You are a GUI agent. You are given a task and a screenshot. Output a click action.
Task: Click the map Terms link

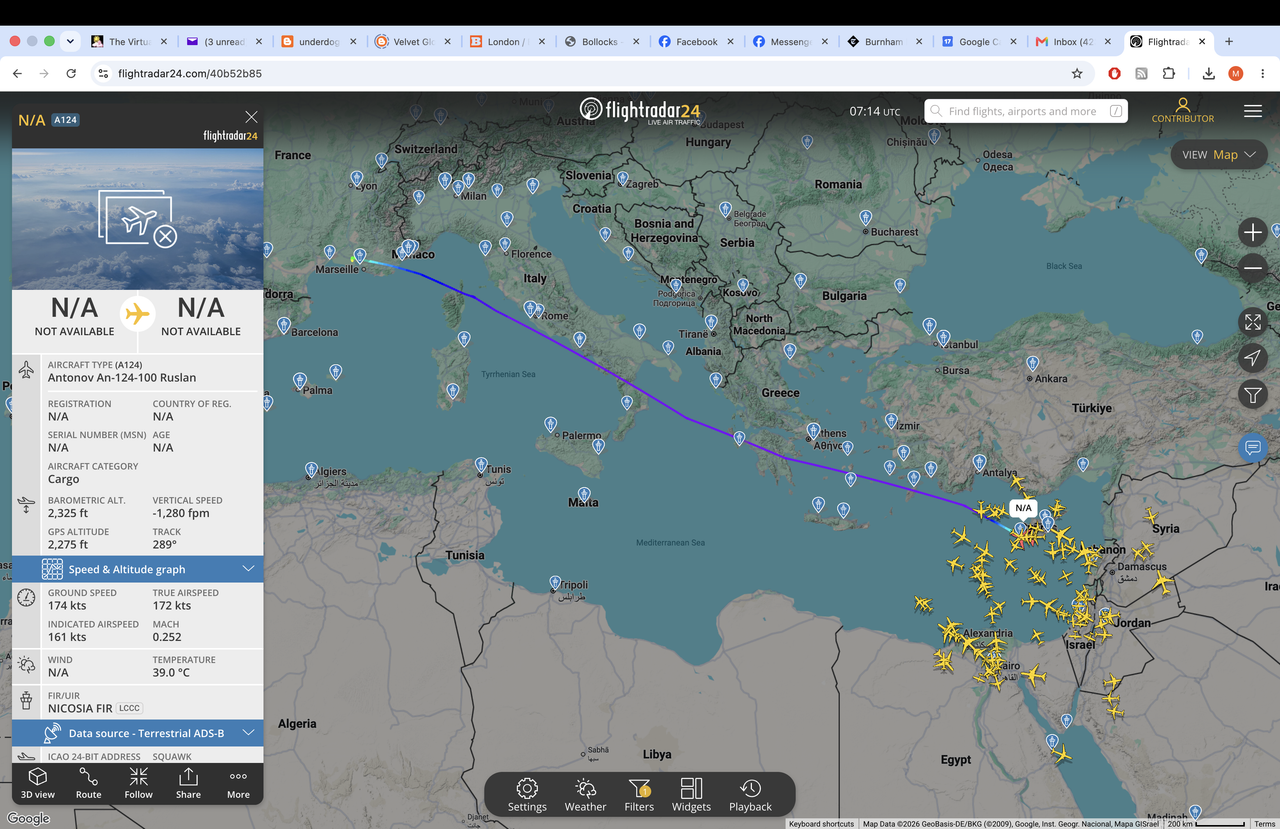click(x=1264, y=824)
